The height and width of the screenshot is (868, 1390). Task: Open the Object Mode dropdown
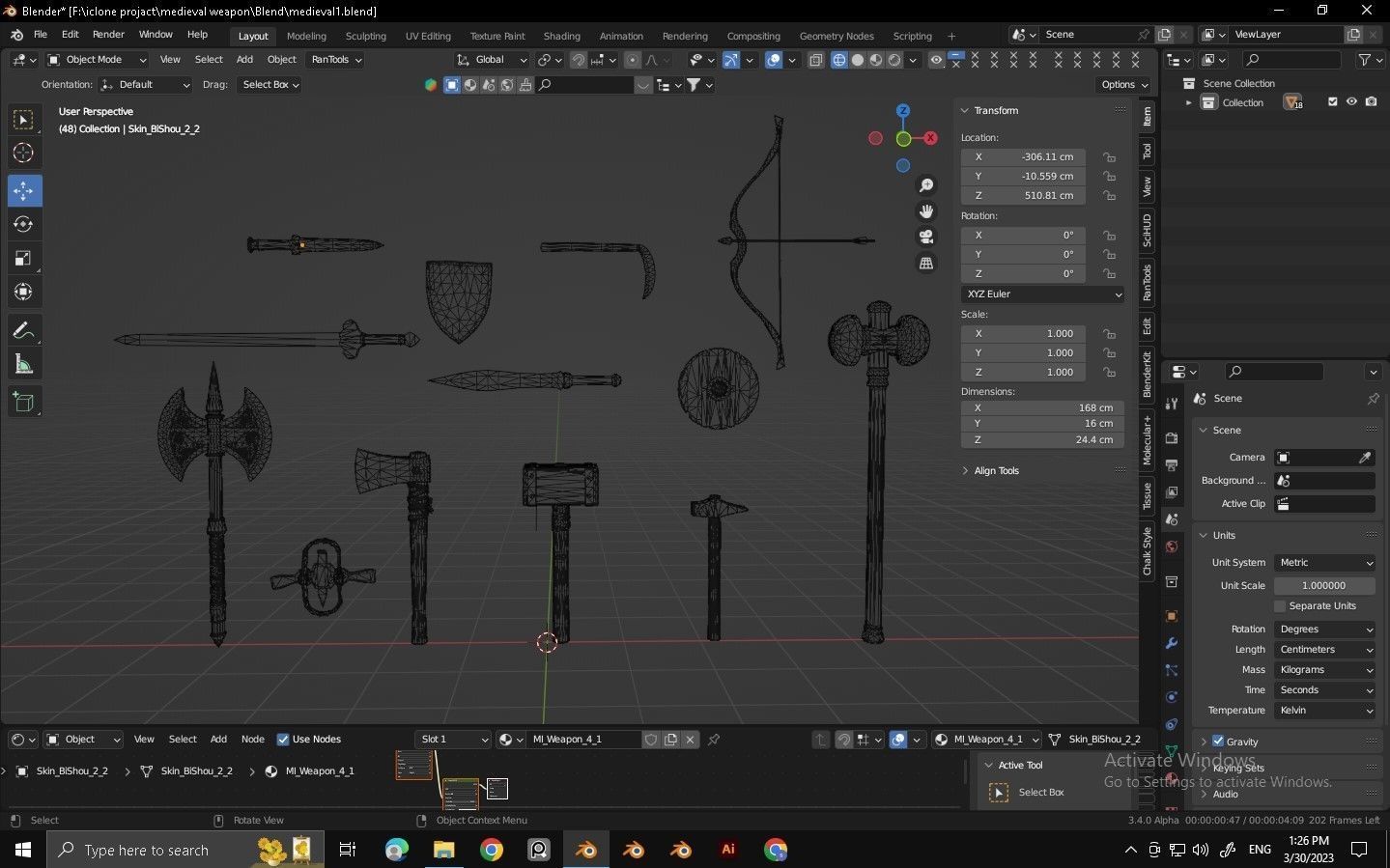click(97, 59)
